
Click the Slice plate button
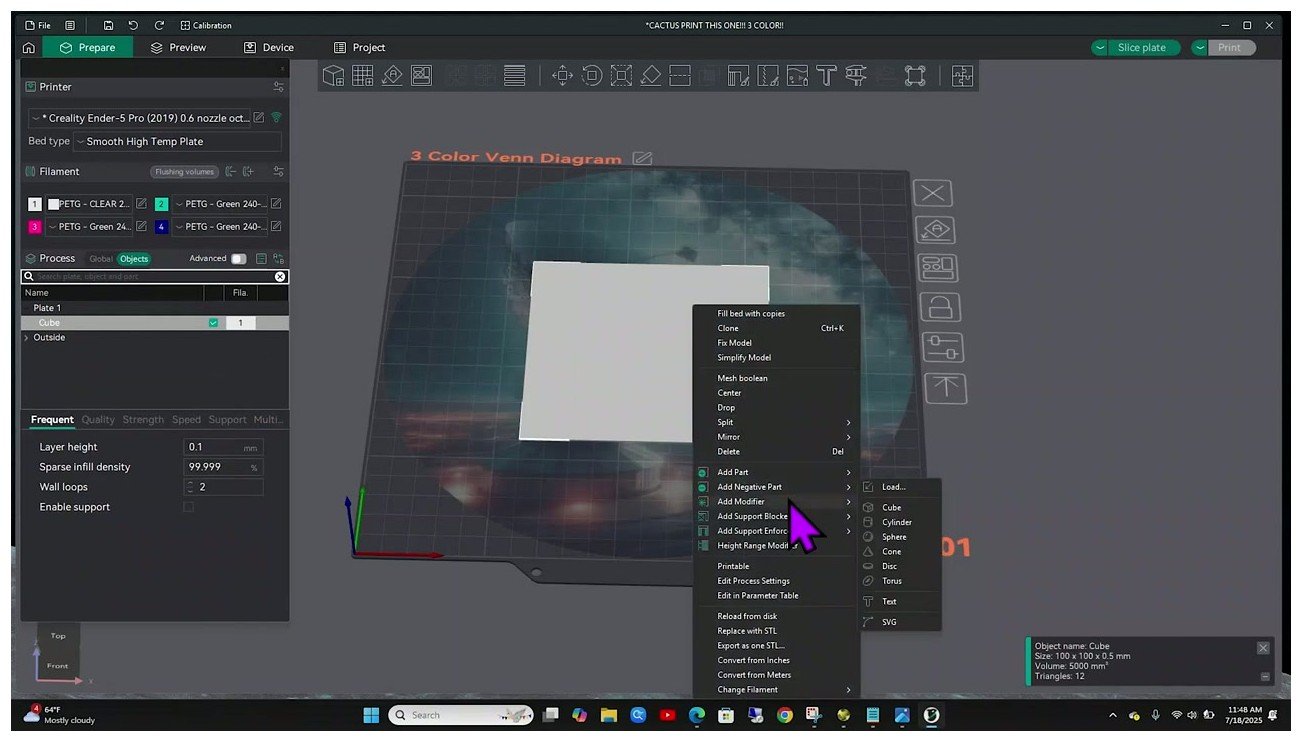(1142, 47)
